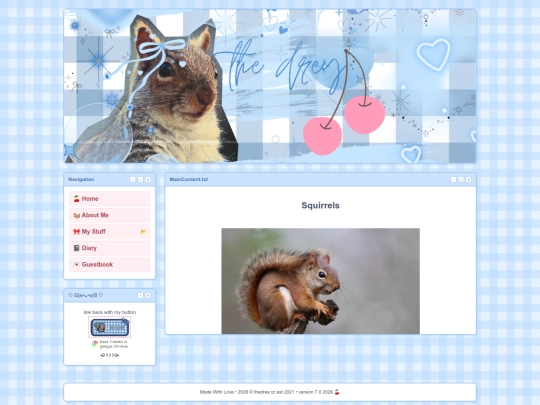Click the Navigation panel title
This screenshot has height=405, width=540.
point(81,179)
